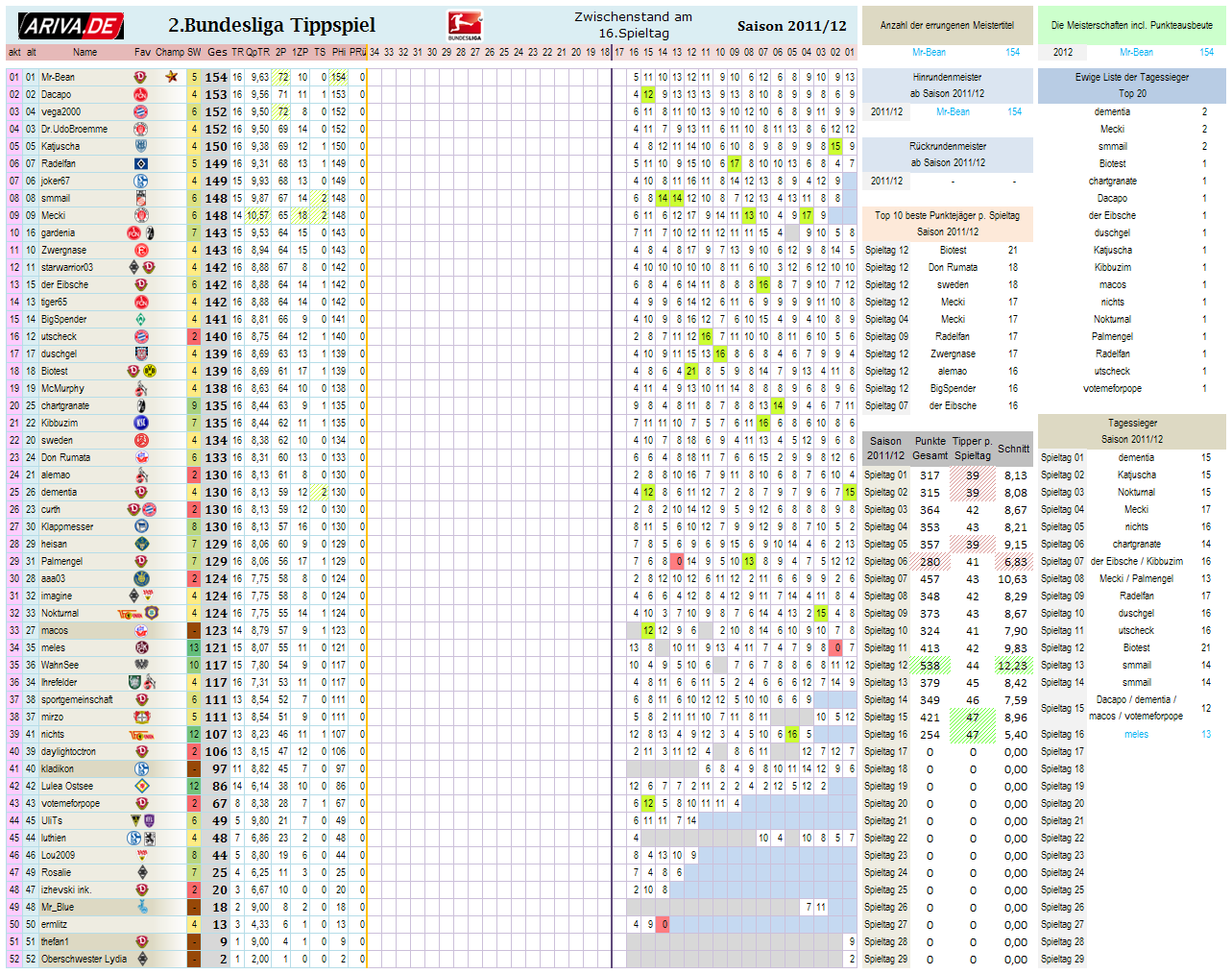Screen dimensions: 1232x974
Task: Select Spieltag 12 total value 538 in season table
Action: tap(930, 665)
